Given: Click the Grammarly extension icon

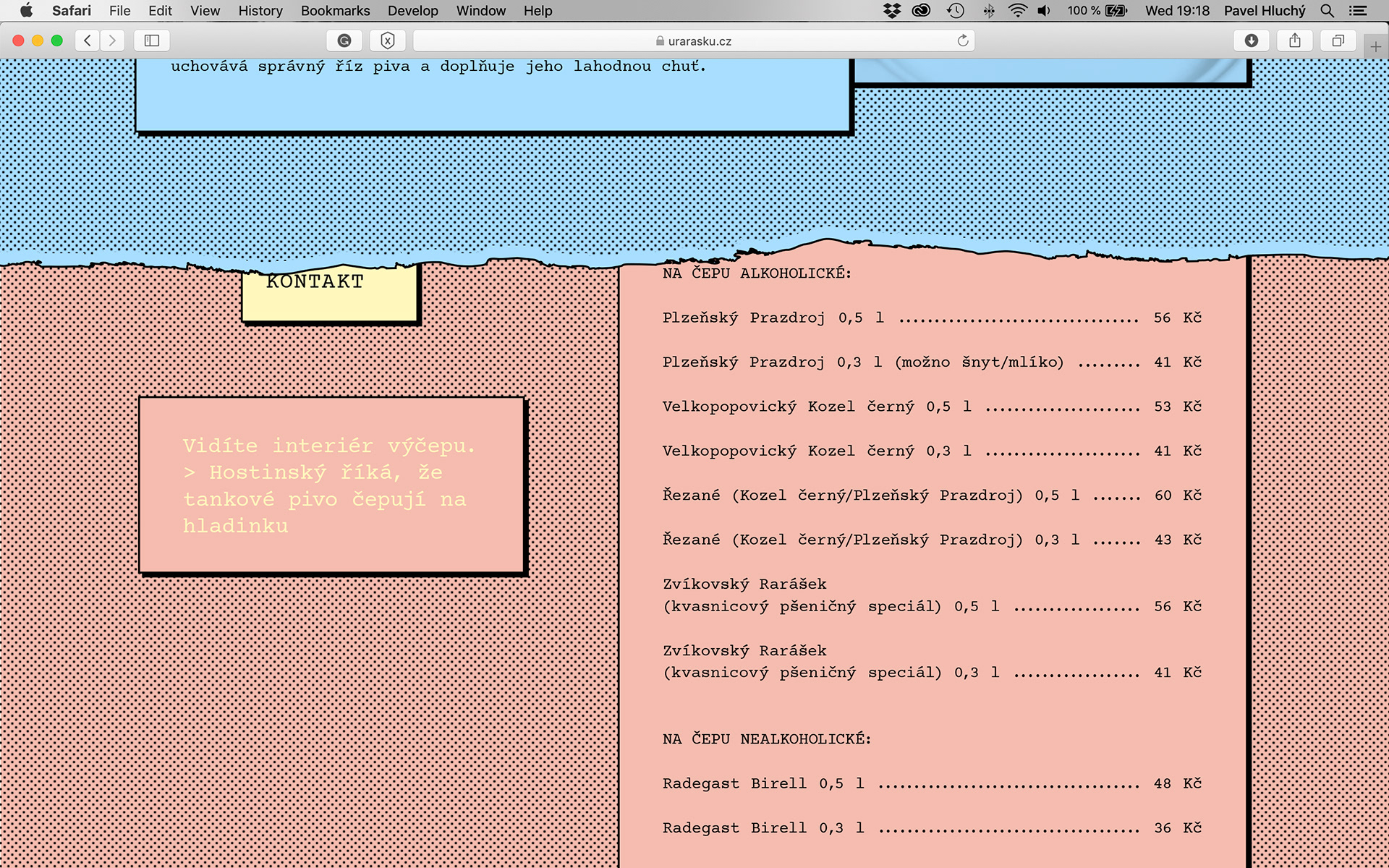Looking at the screenshot, I should pos(344,41).
